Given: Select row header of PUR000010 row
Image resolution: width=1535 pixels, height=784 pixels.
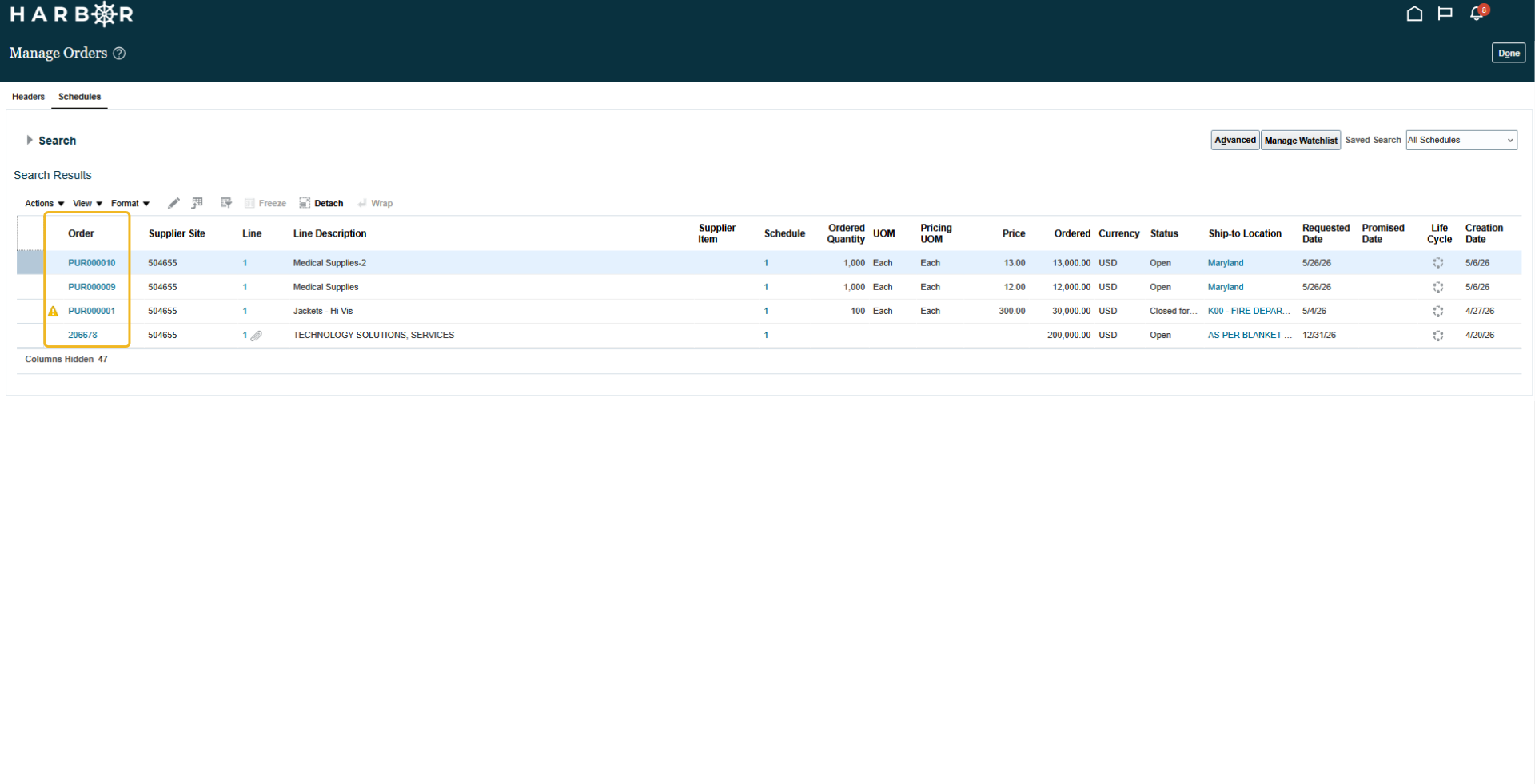Looking at the screenshot, I should coord(30,263).
